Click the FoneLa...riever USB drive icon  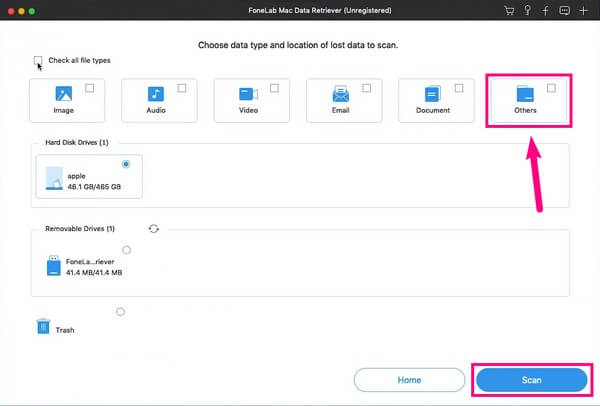click(54, 265)
